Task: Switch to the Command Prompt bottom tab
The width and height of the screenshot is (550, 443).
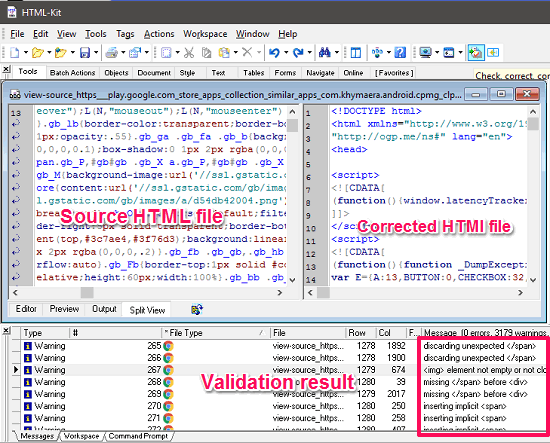Action: pos(138,436)
